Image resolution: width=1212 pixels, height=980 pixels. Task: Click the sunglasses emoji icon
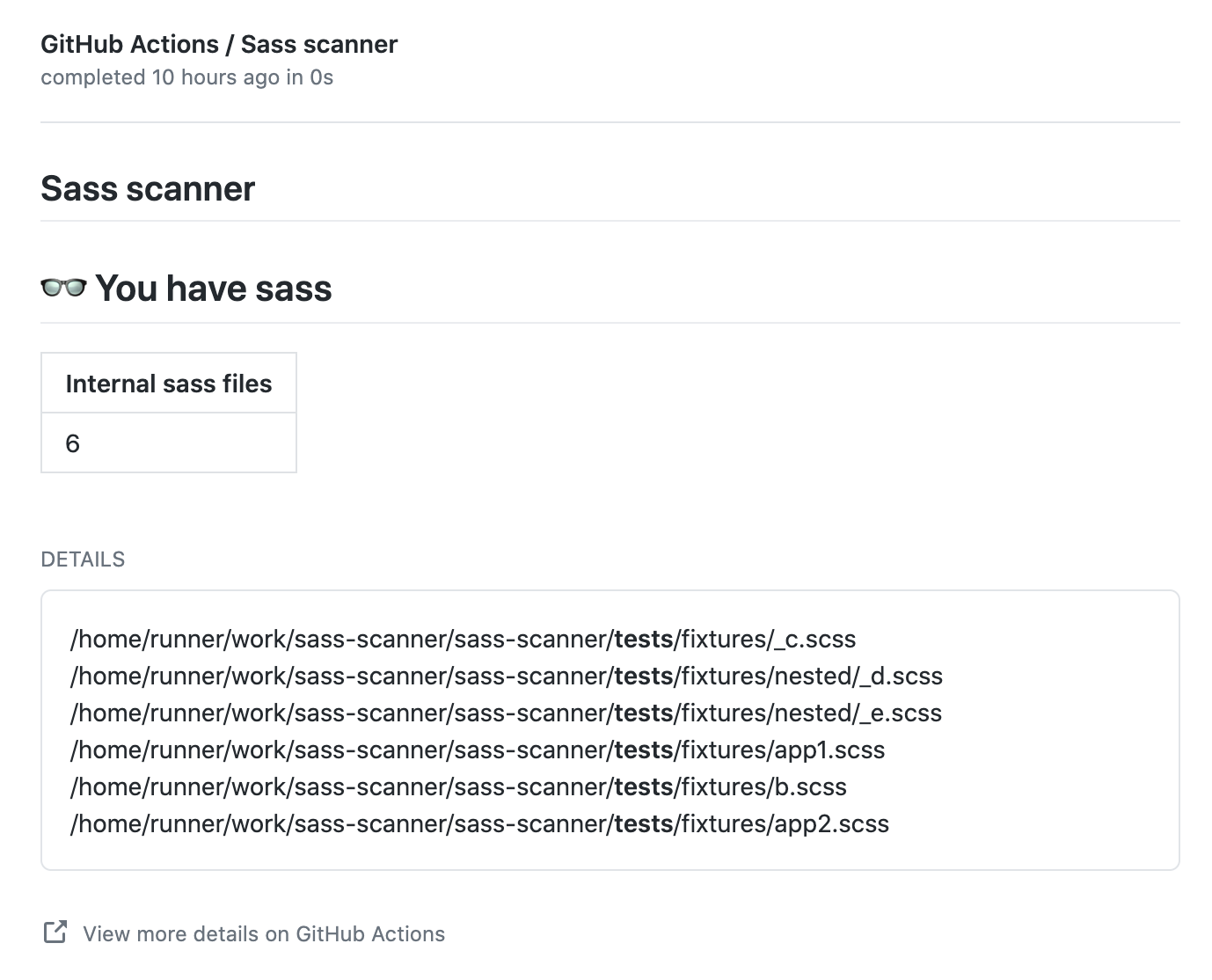pyautogui.click(x=62, y=288)
